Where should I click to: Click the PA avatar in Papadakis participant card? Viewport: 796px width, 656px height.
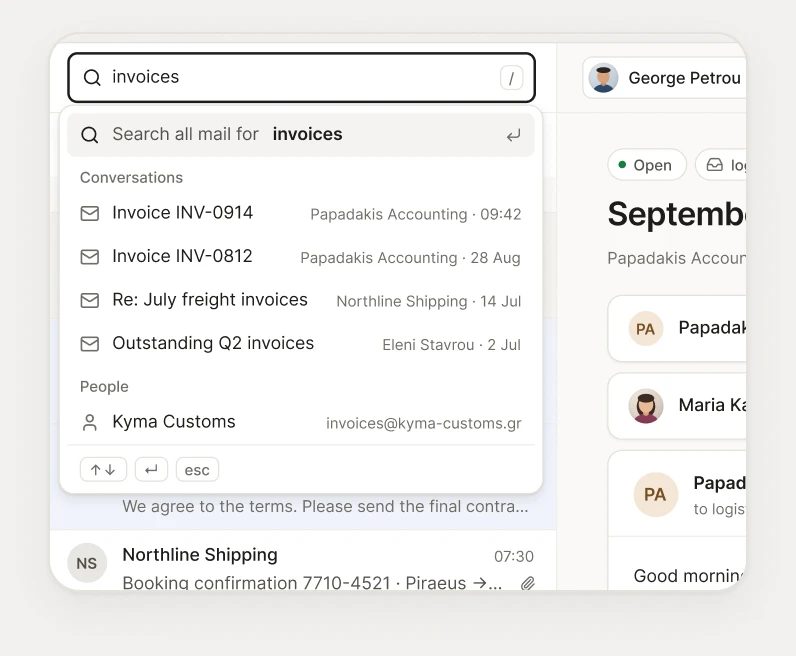645,329
